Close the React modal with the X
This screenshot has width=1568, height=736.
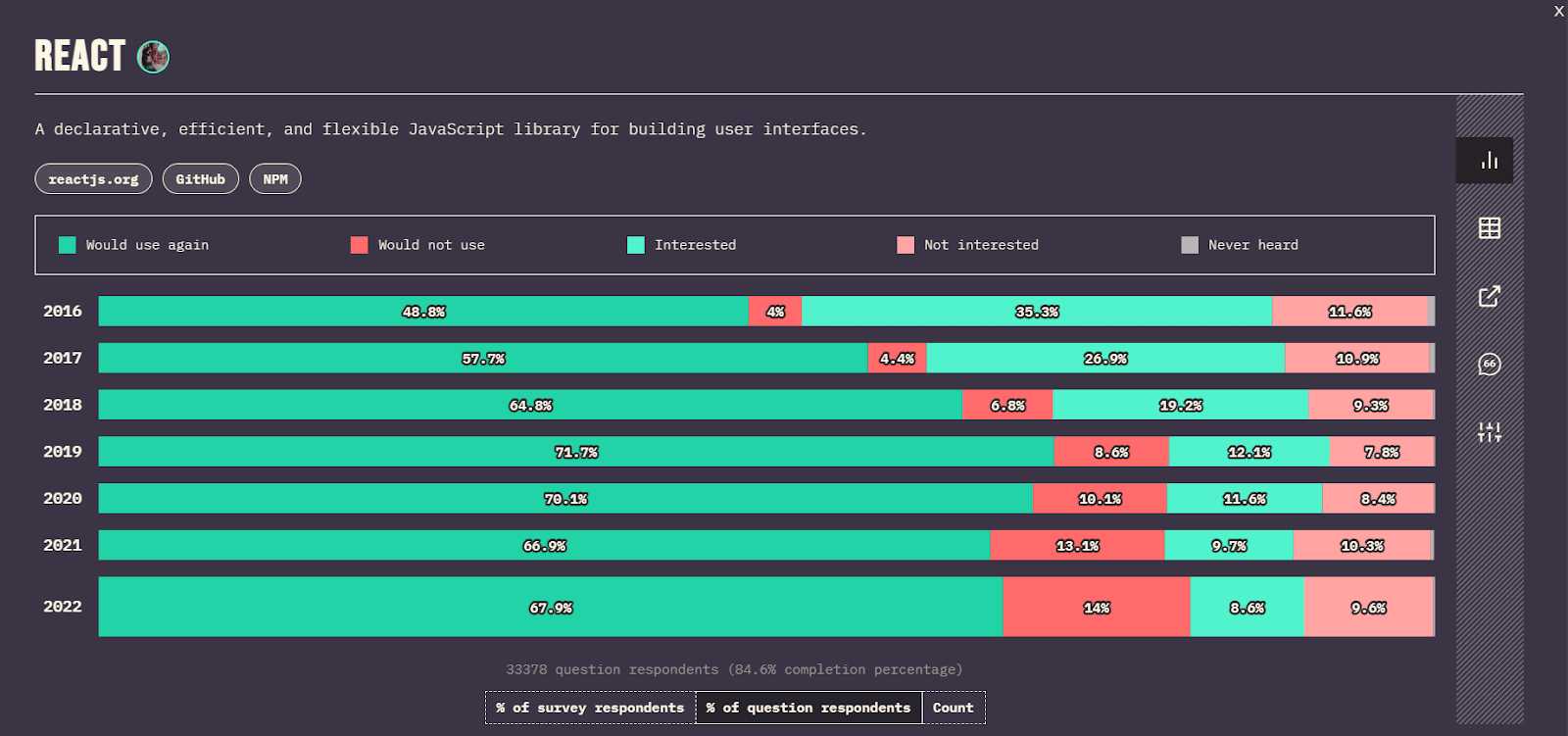(1558, 12)
